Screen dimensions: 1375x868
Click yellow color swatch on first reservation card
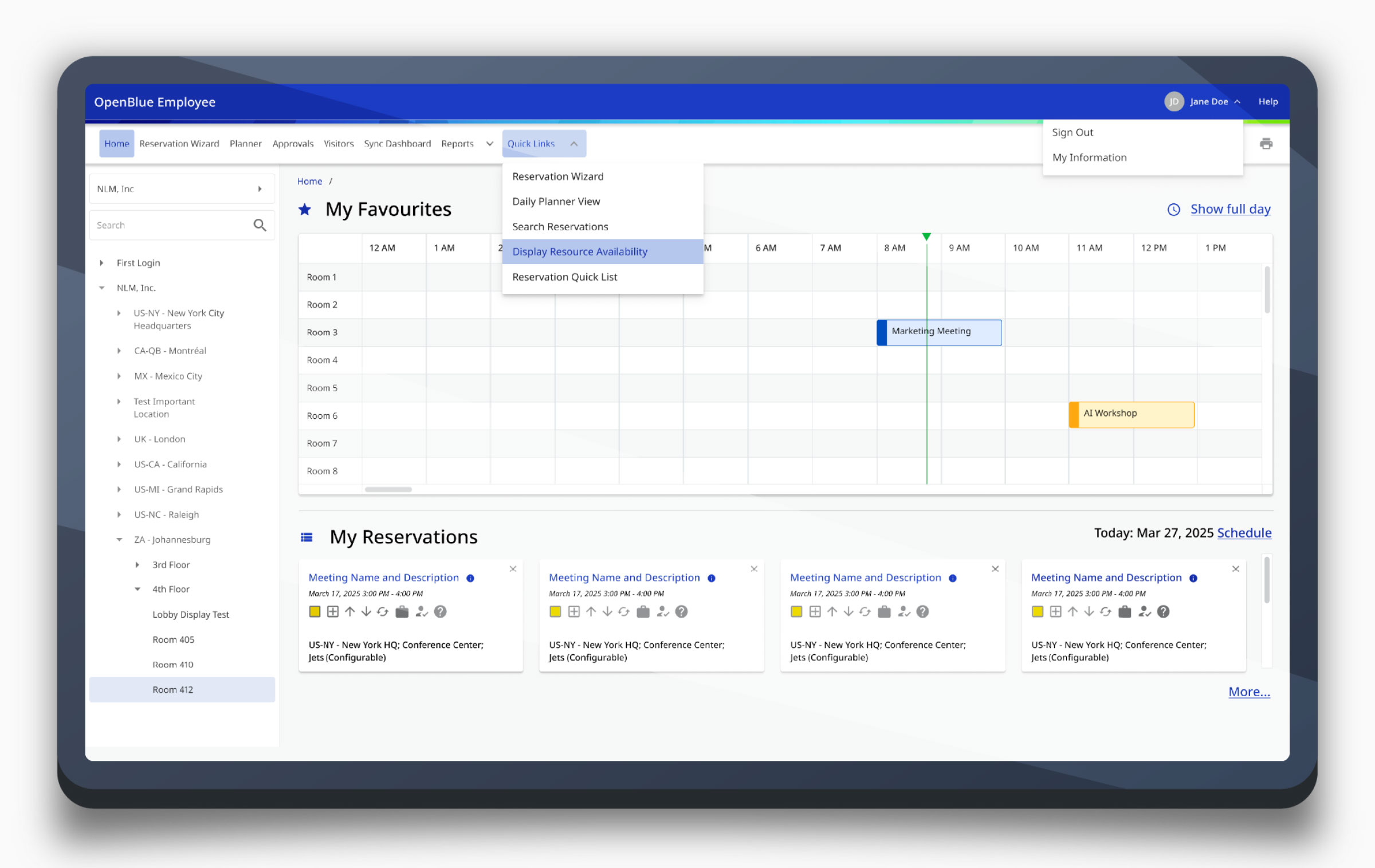coord(315,612)
